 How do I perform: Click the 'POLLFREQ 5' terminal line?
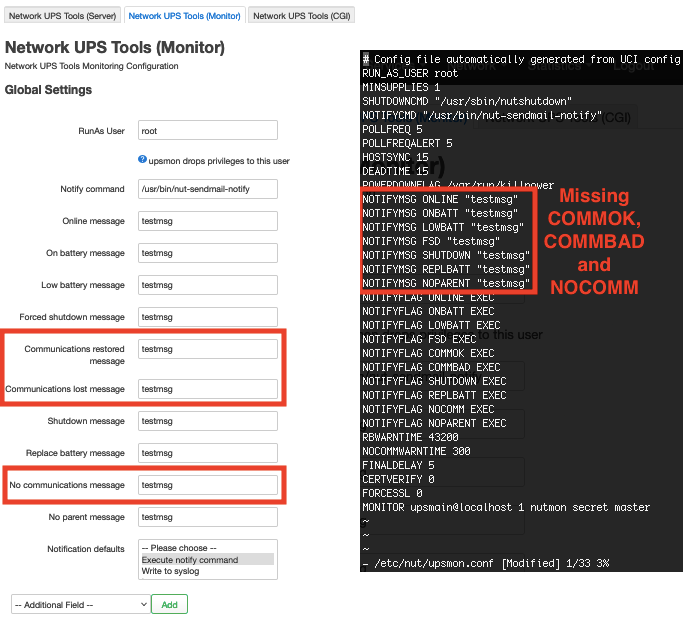(392, 129)
